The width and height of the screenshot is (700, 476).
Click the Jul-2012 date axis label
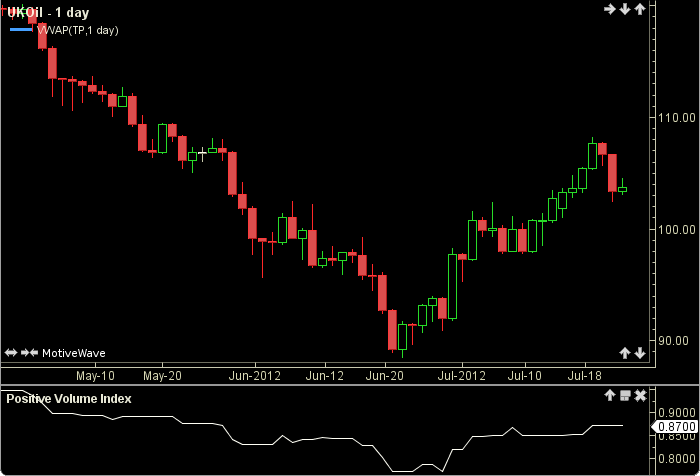[462, 376]
